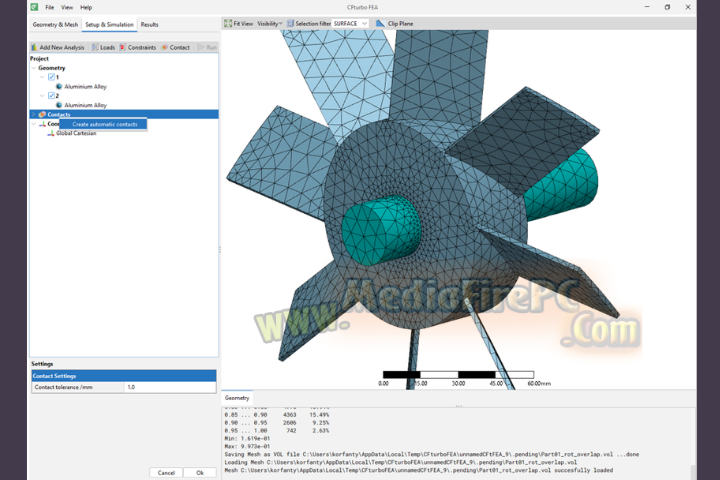Collapse the Geometry tree node
The image size is (720, 480).
[34, 68]
